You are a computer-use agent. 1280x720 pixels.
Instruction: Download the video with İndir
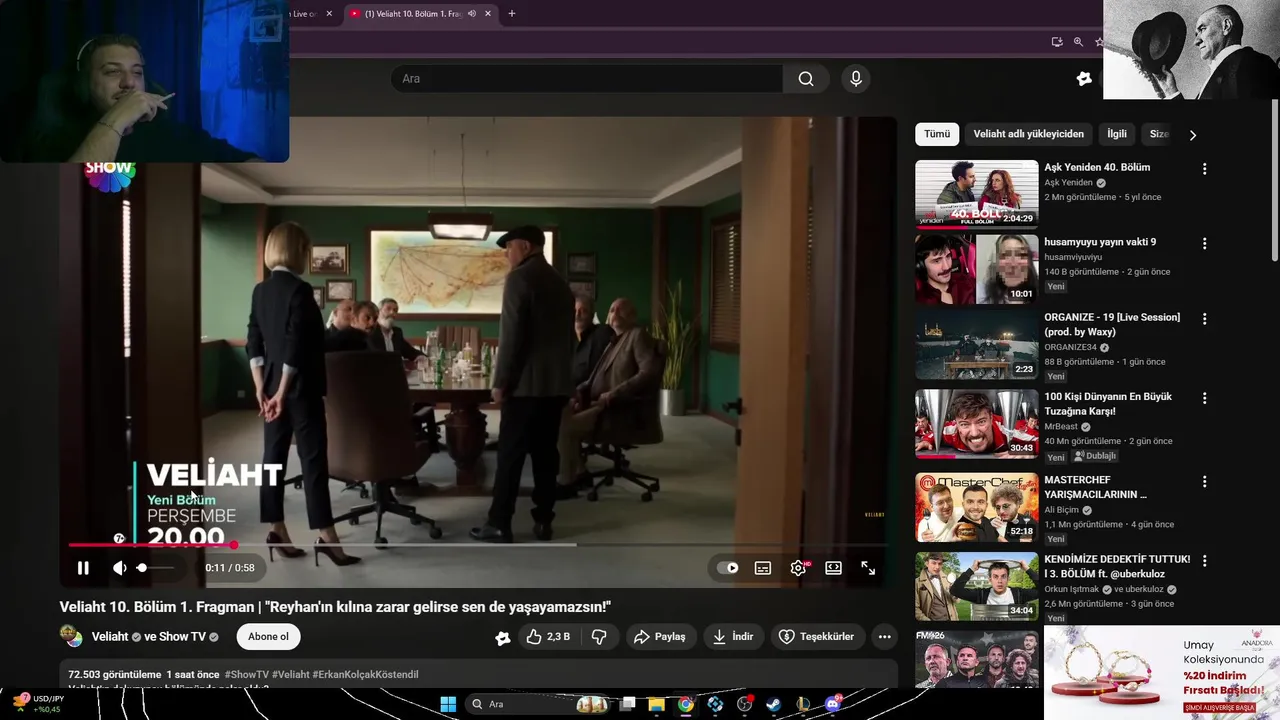click(x=733, y=637)
